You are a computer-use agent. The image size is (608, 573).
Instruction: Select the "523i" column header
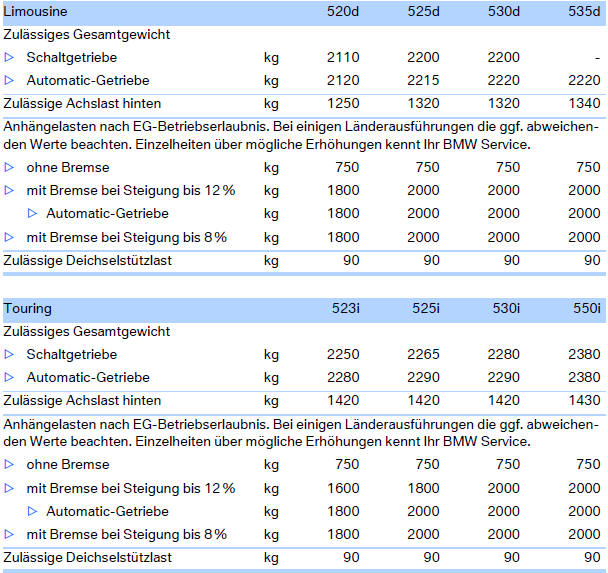tap(345, 308)
